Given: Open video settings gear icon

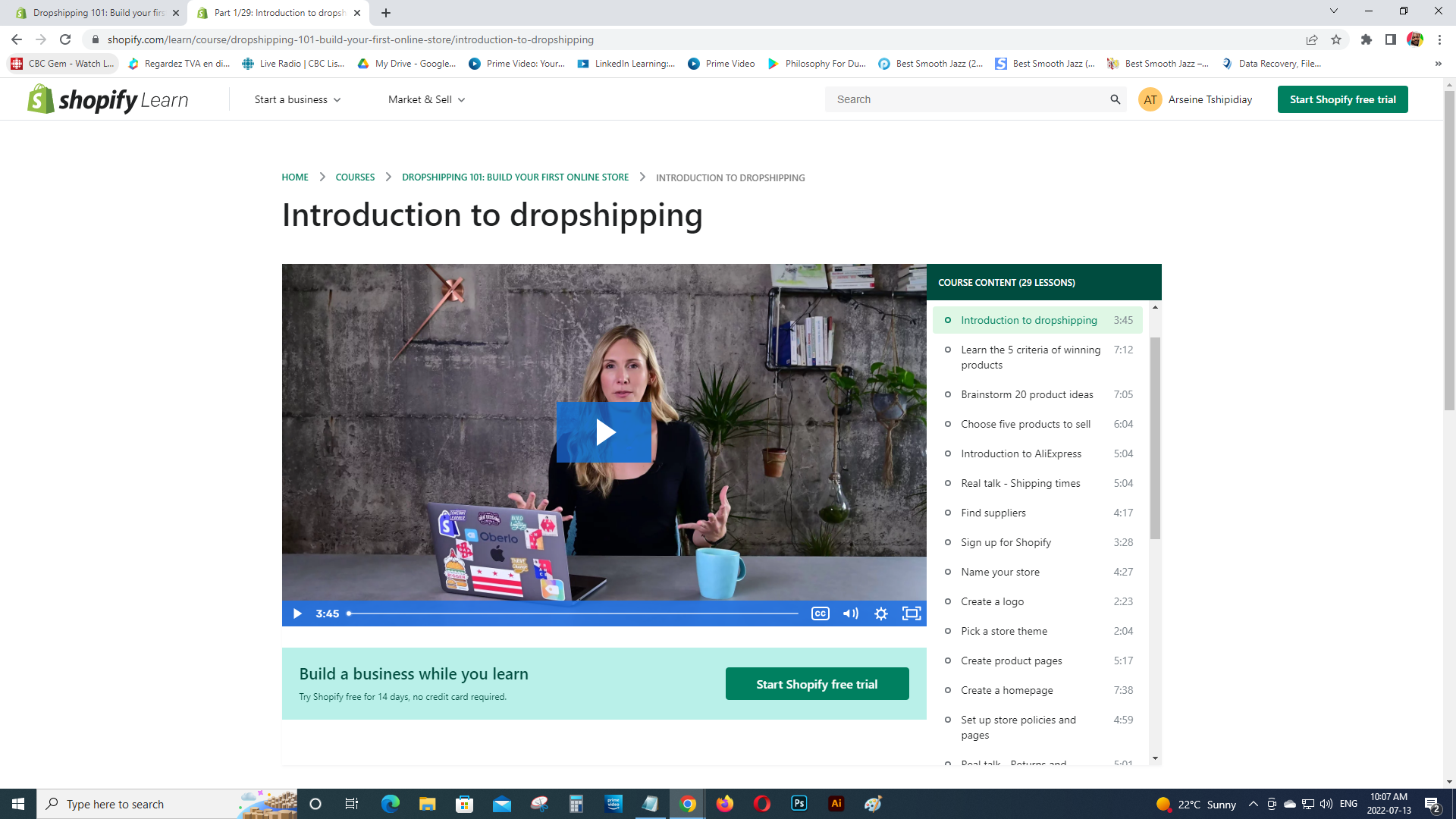Looking at the screenshot, I should (x=880, y=613).
